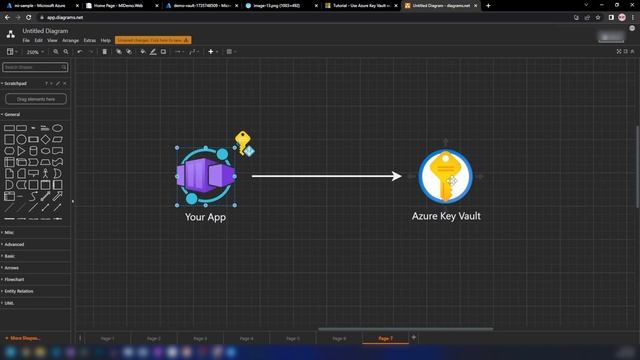Select the parallelogram shape in General
The width and height of the screenshot is (640, 360).
click(x=58, y=139)
